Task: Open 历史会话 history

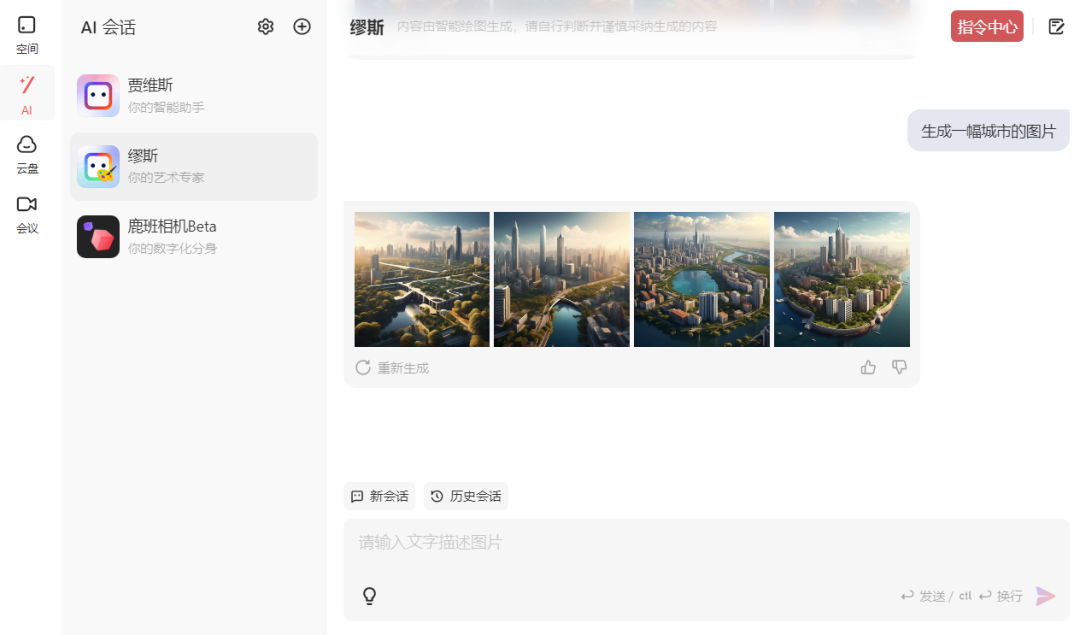Action: 466,496
